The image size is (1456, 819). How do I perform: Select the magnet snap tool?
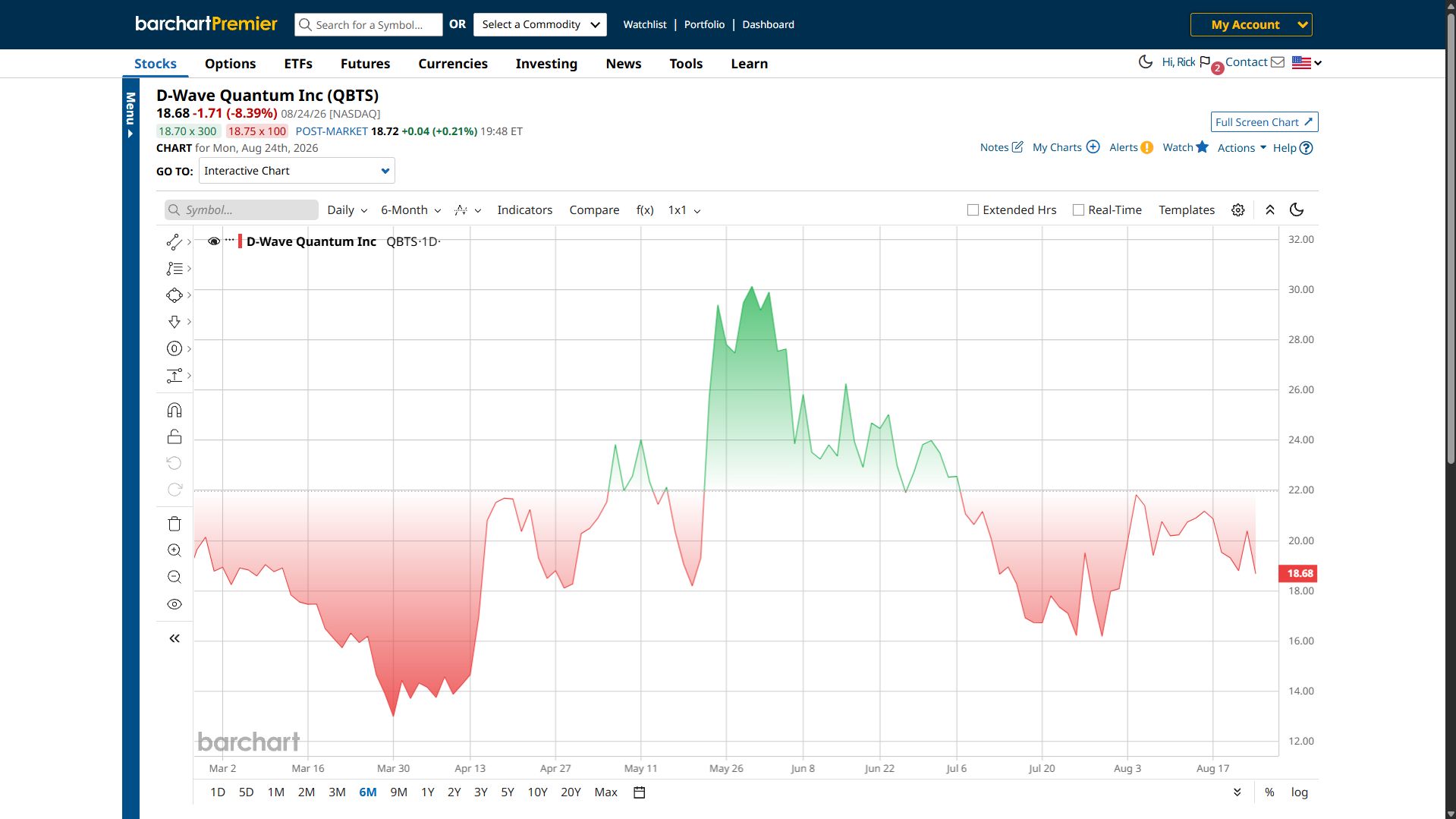(x=175, y=411)
